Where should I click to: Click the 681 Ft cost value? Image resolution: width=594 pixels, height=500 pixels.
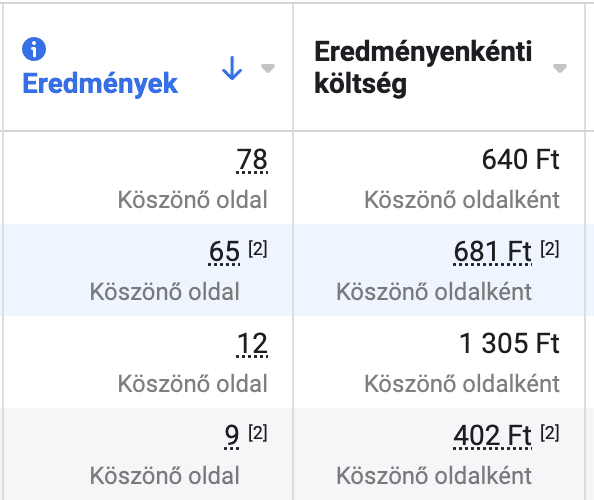click(x=492, y=252)
